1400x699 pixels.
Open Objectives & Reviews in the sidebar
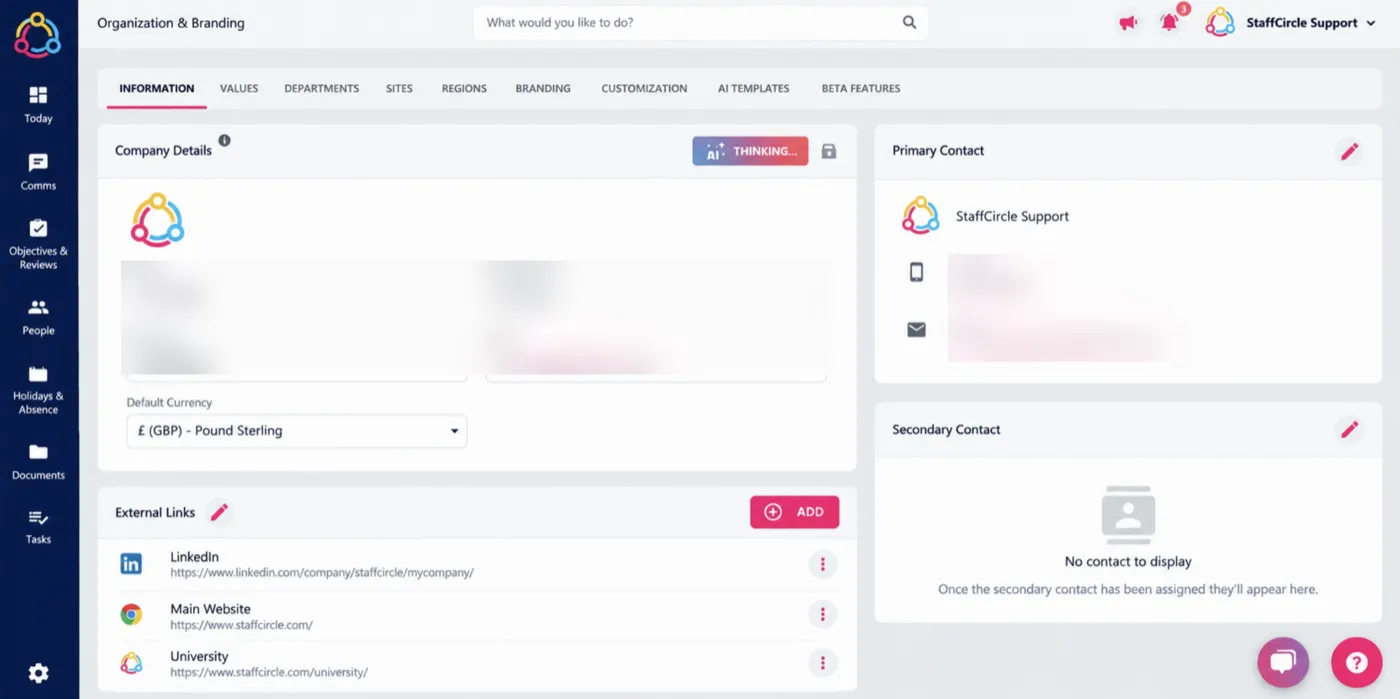click(x=38, y=244)
